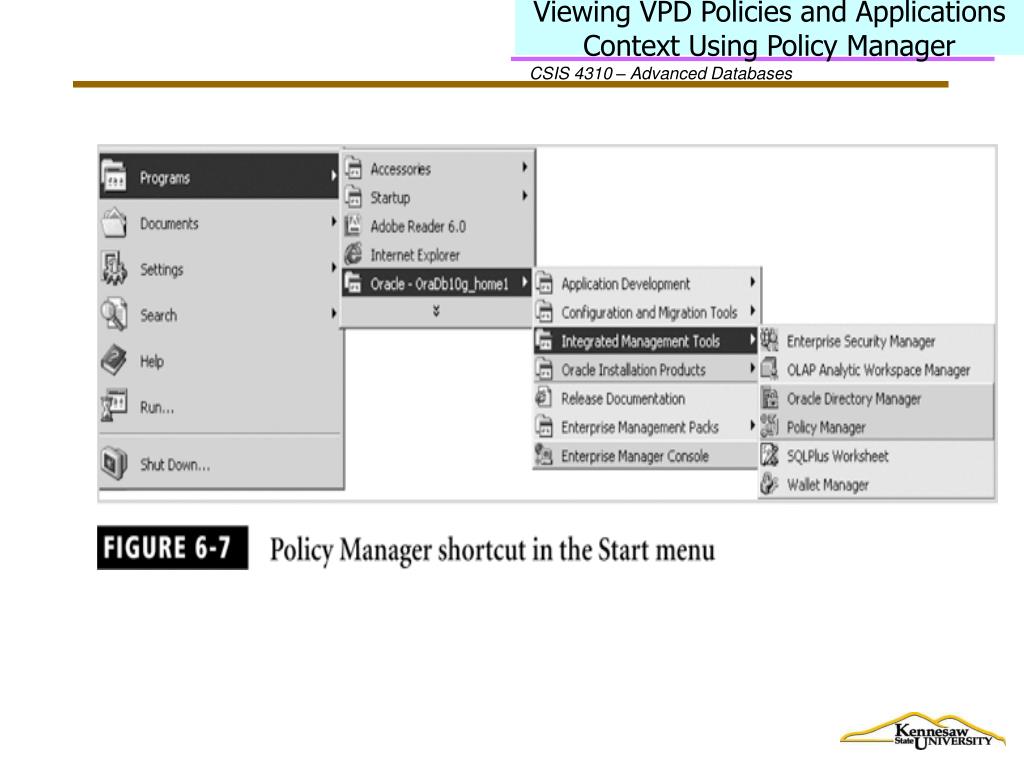Screen dimensions: 1024x768
Task: Select Settings in the Start menu
Action: 219,269
